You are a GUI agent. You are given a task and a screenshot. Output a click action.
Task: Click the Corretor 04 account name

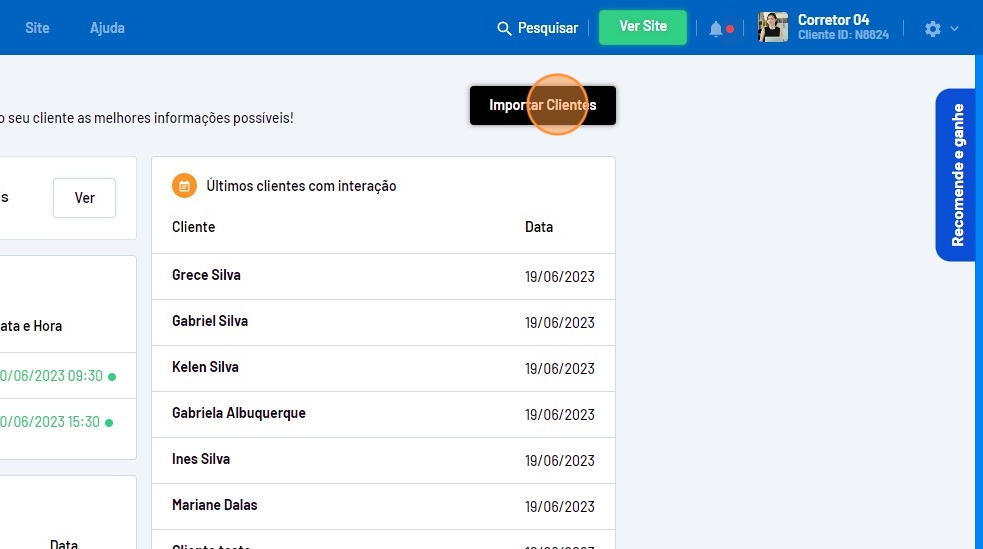[833, 20]
